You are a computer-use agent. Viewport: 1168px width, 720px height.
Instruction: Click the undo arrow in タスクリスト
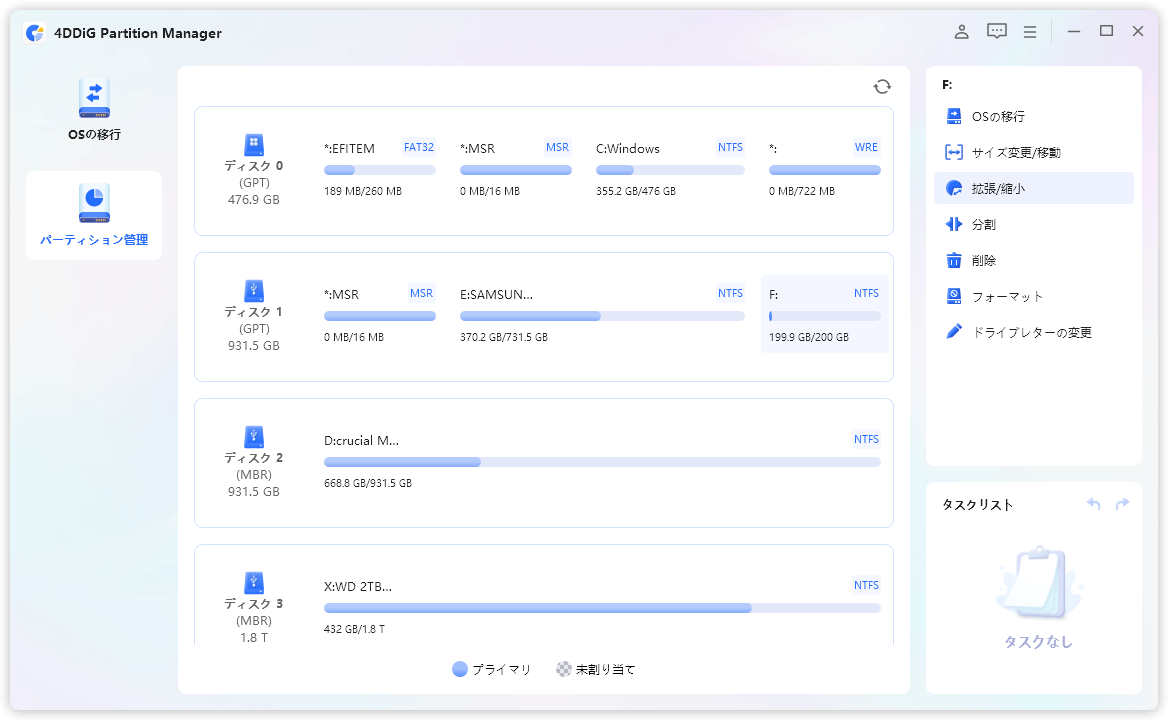coord(1094,504)
